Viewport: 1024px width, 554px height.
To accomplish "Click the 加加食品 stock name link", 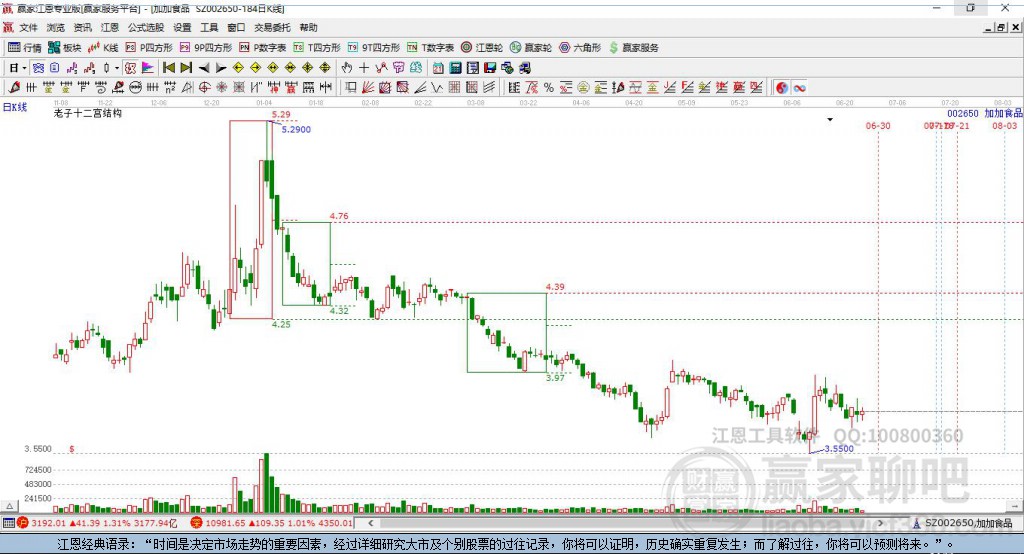I will click(x=1003, y=114).
